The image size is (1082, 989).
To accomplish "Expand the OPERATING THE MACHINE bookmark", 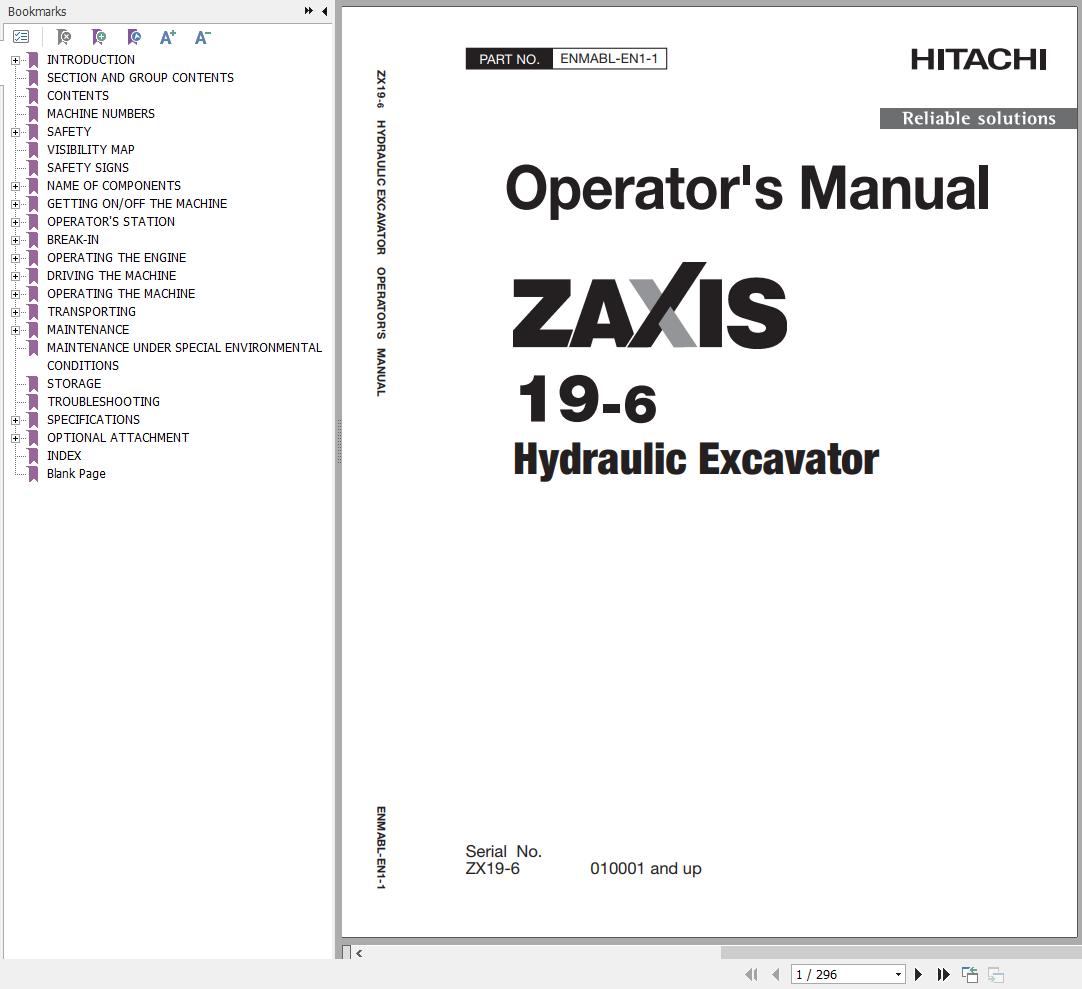I will point(15,294).
